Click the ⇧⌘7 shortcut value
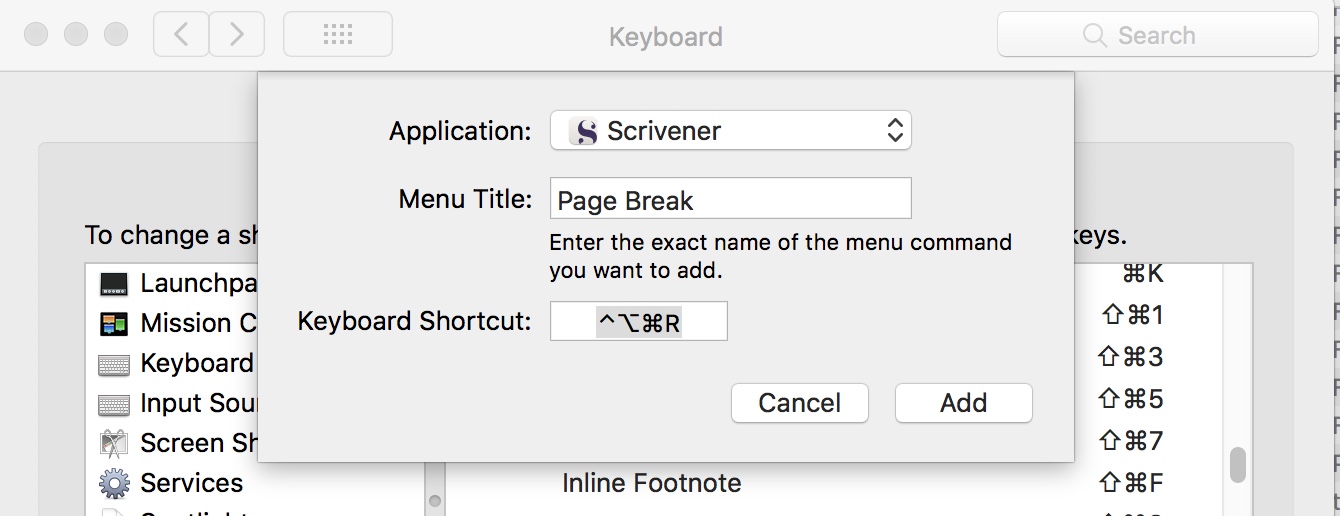Viewport: 1340px width, 516px height. click(x=1132, y=441)
